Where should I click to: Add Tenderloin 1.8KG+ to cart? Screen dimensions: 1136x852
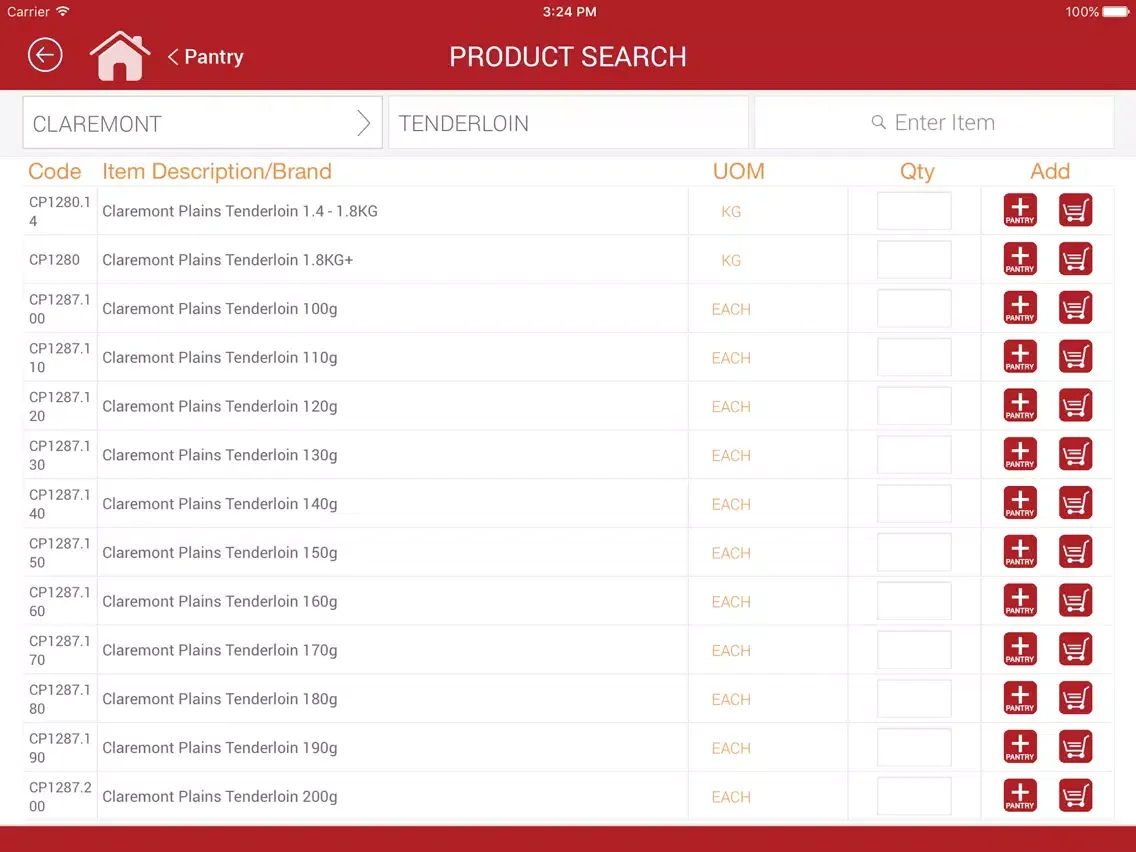1075,259
